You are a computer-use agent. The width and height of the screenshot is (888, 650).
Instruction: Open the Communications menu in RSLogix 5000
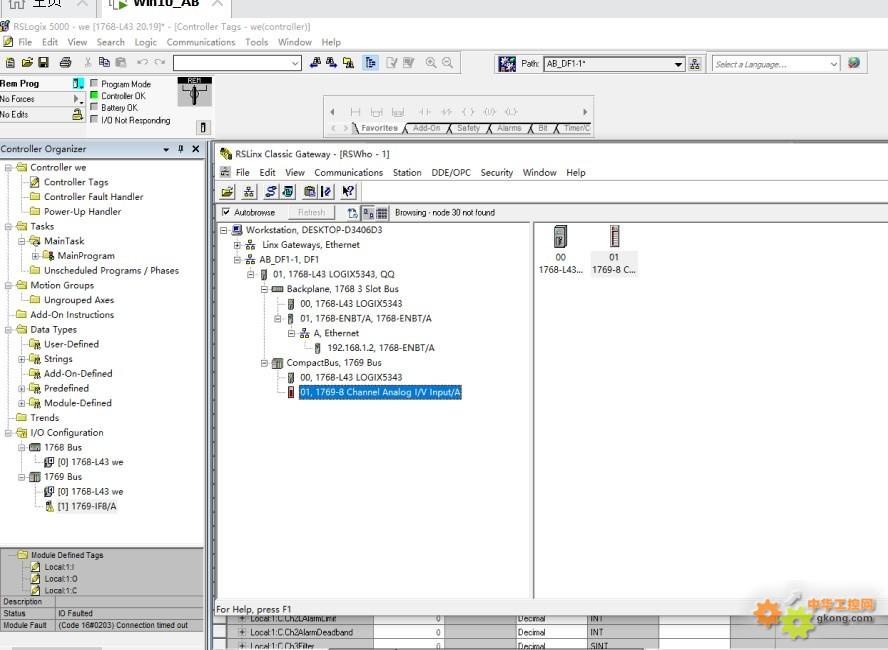tap(200, 42)
